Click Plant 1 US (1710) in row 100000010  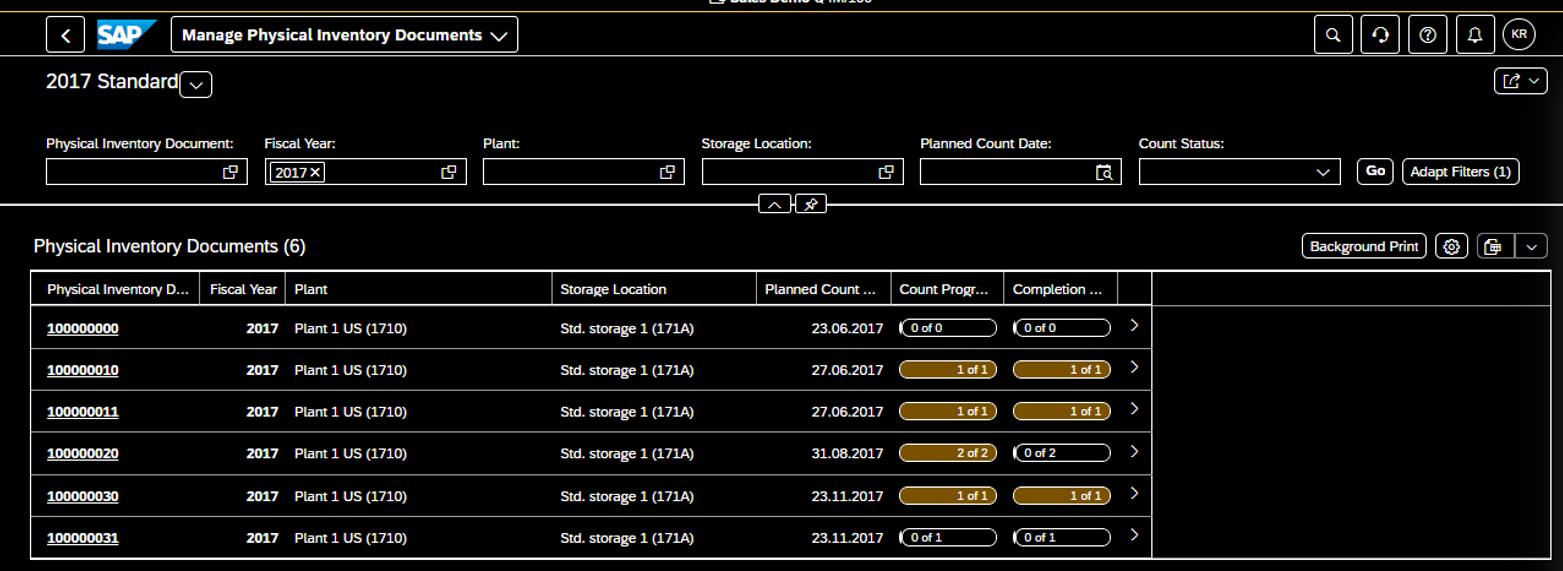(x=351, y=370)
